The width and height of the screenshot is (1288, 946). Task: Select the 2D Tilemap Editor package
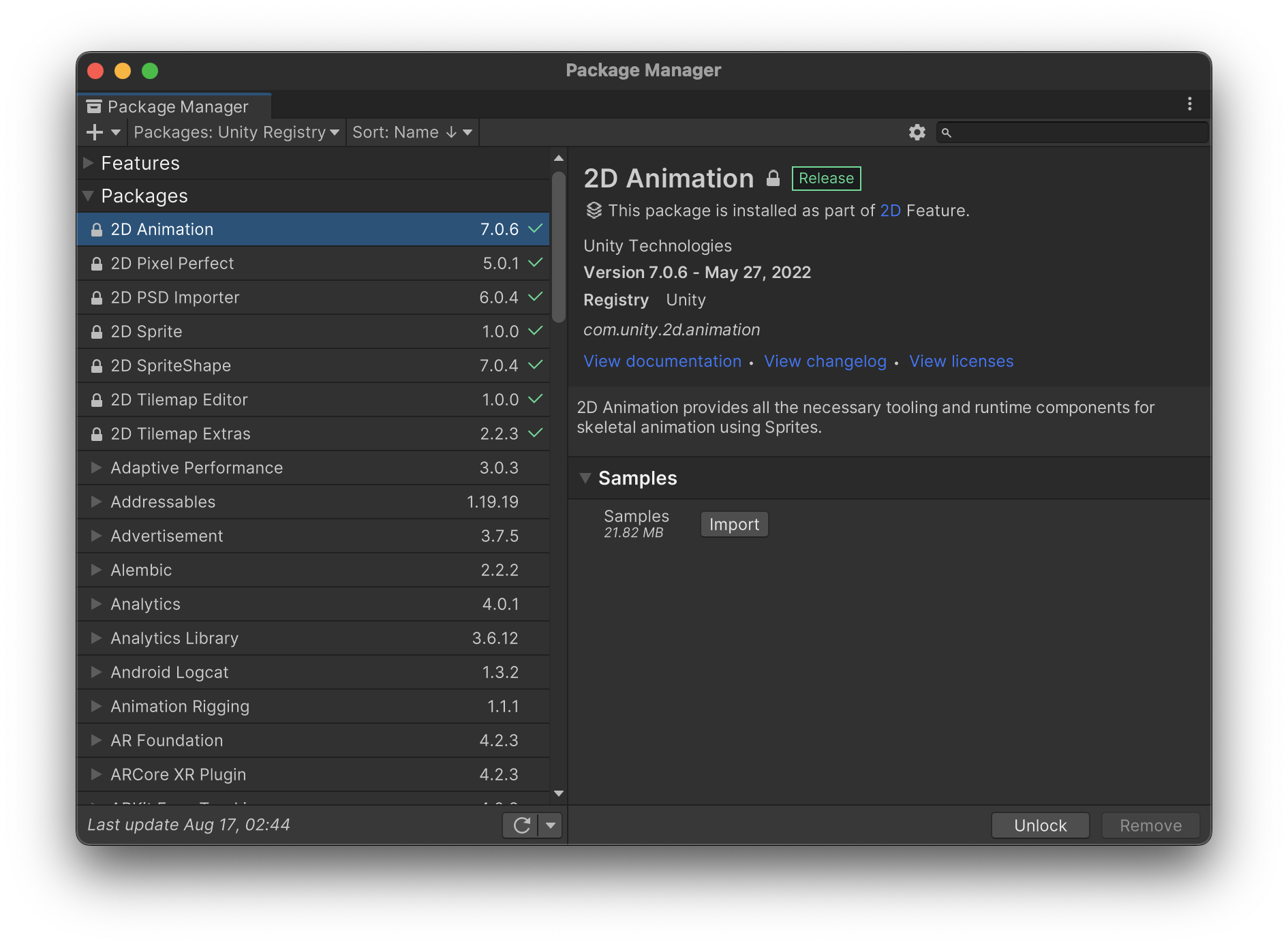[x=313, y=400]
